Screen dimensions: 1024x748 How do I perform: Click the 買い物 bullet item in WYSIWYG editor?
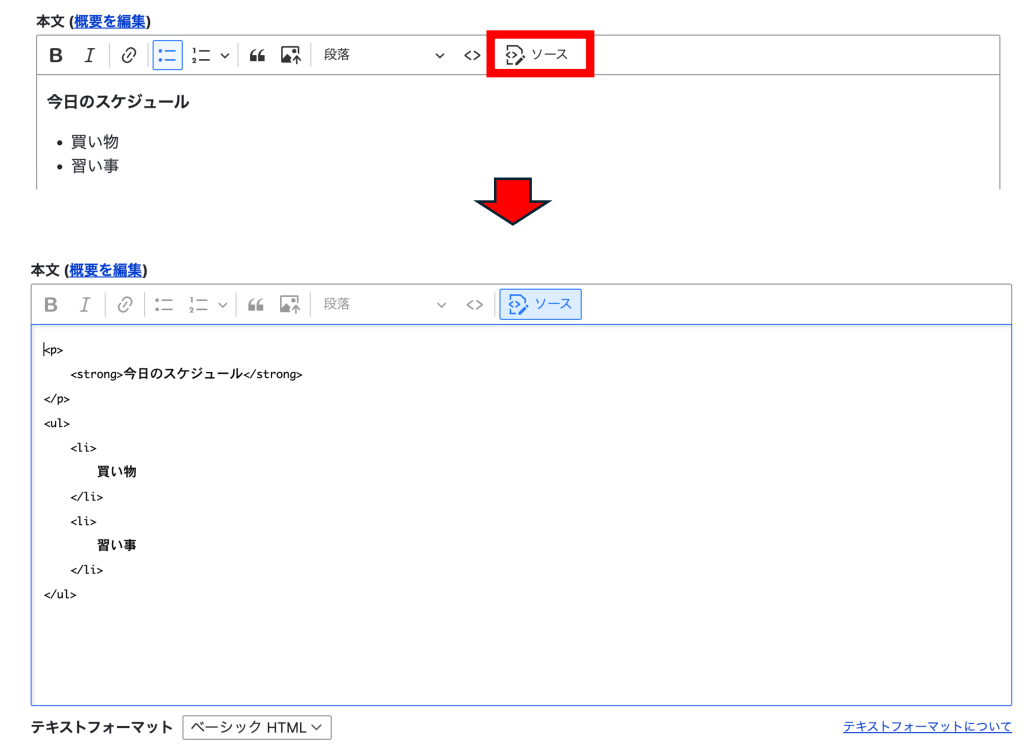pos(94,142)
